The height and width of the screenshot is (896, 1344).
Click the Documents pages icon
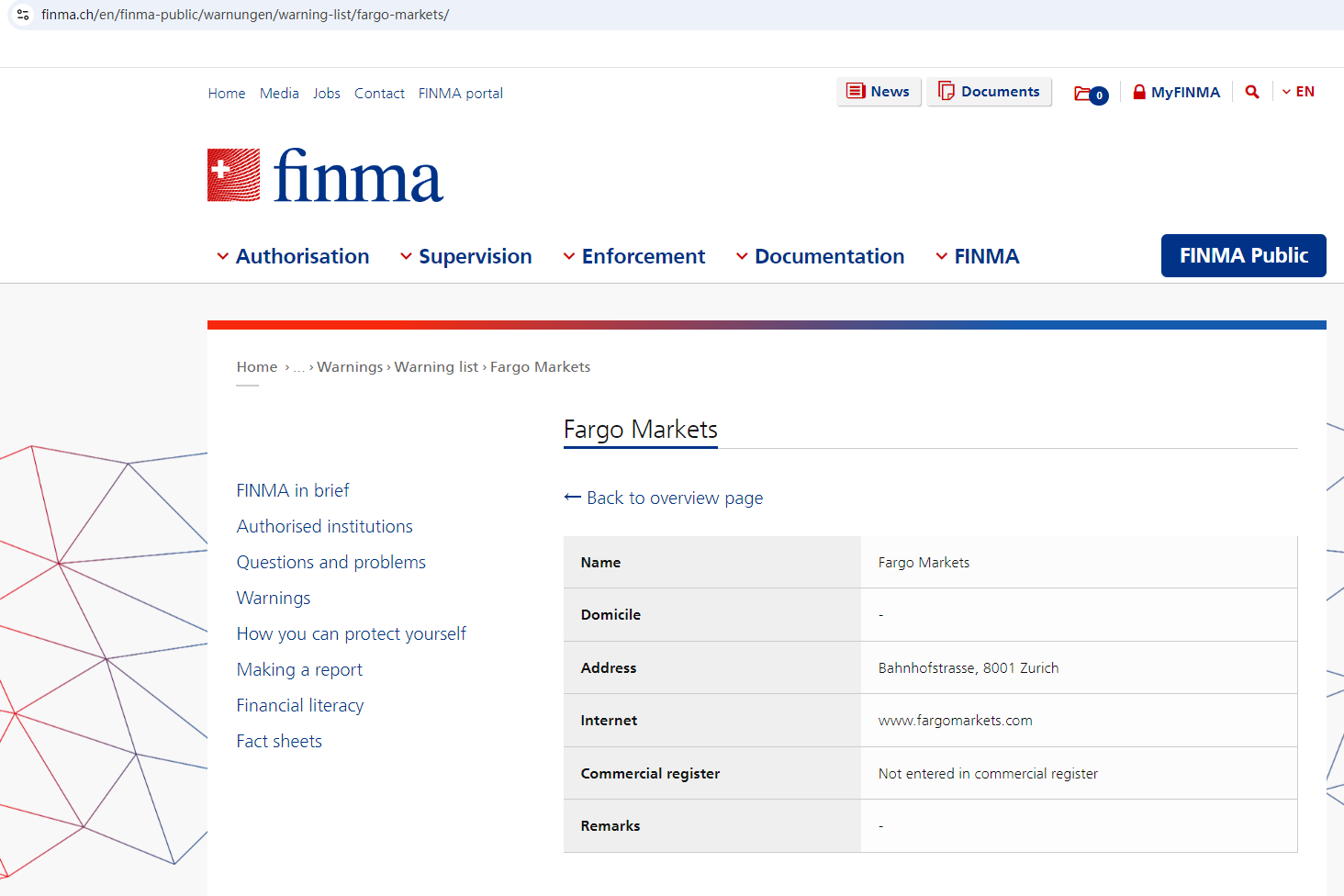(x=946, y=91)
